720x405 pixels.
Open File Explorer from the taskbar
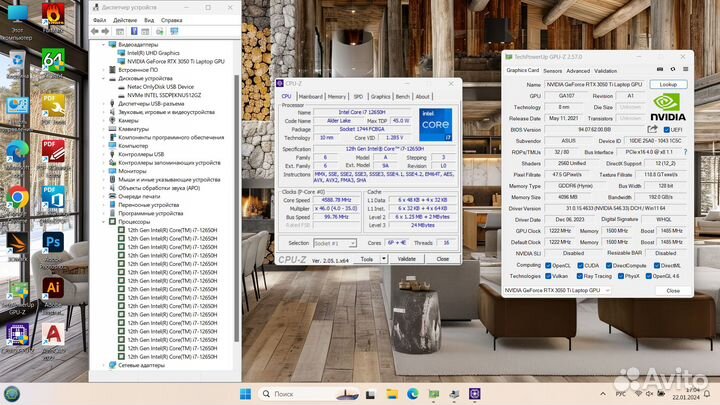point(392,394)
